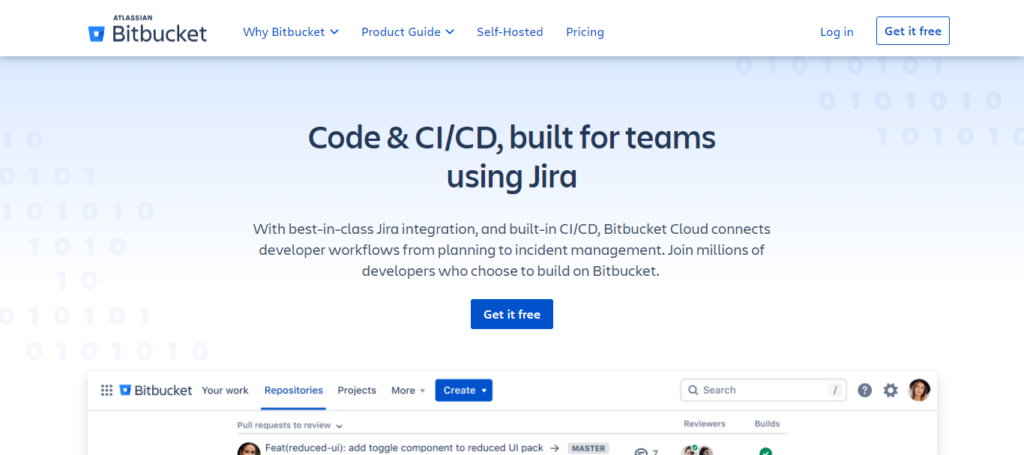Switch to the Repositories tab
Screen dimensions: 1024x455
pos(293,390)
